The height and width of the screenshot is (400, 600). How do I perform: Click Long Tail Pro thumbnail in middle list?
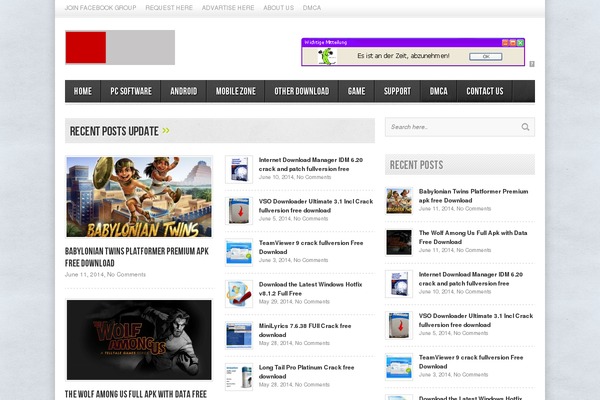pyautogui.click(x=239, y=377)
